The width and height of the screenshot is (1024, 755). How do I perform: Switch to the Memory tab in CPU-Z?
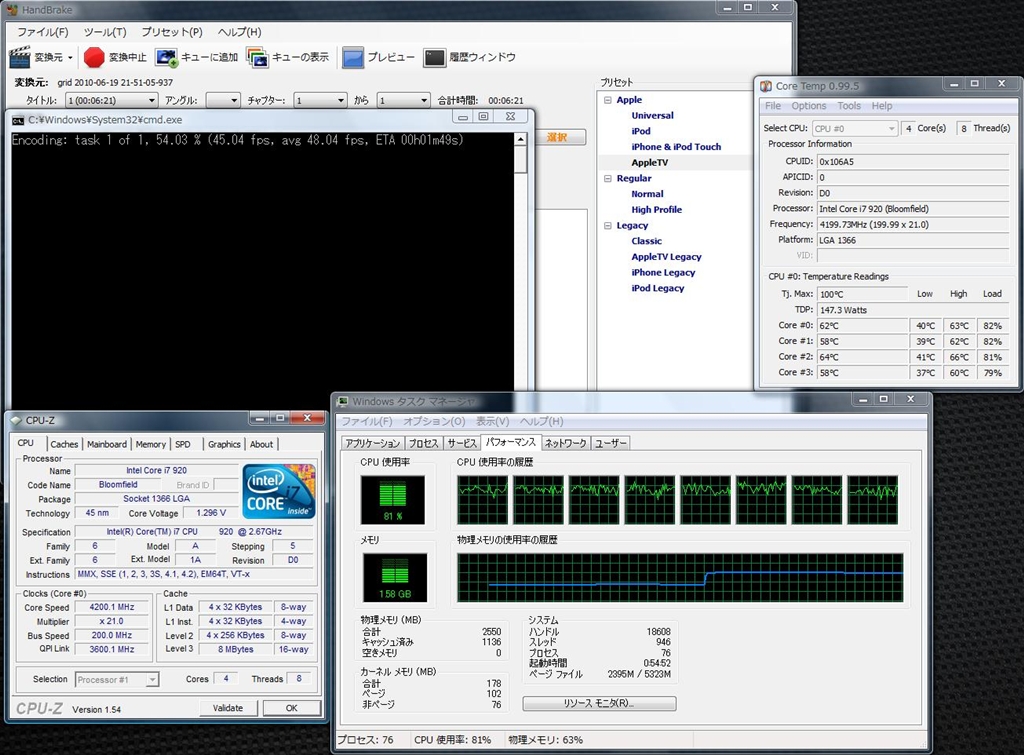[x=151, y=444]
